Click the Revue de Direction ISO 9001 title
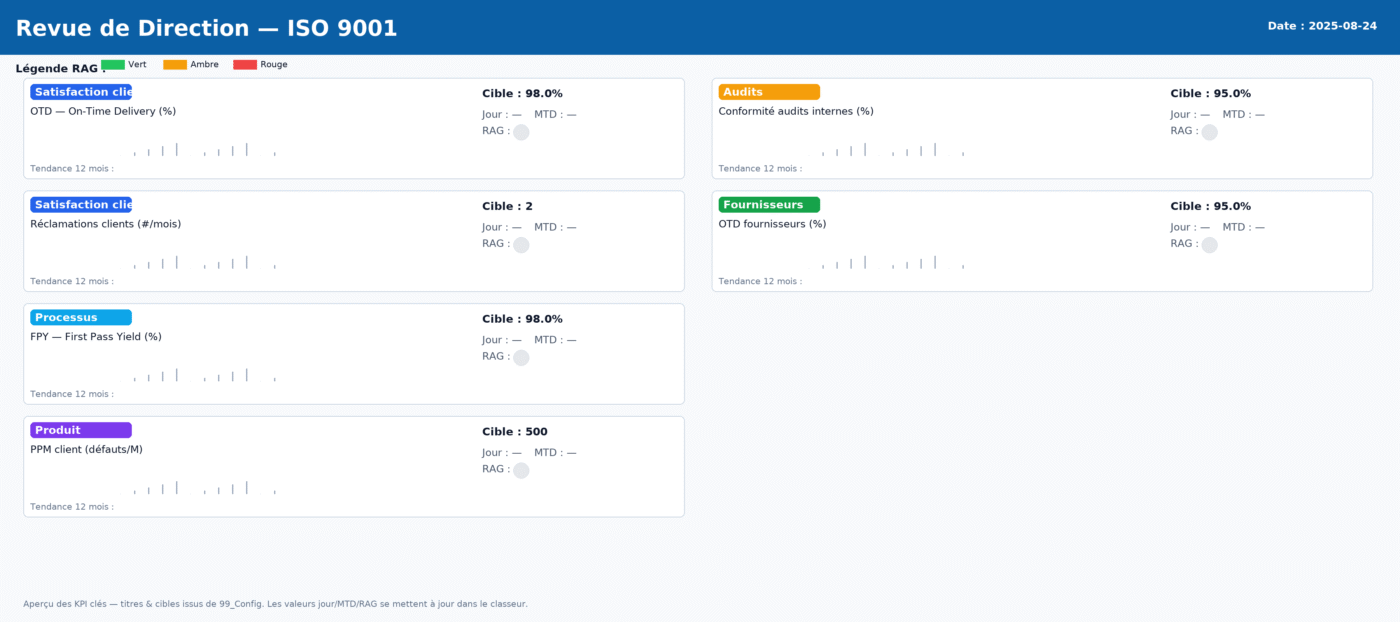 click(206, 28)
